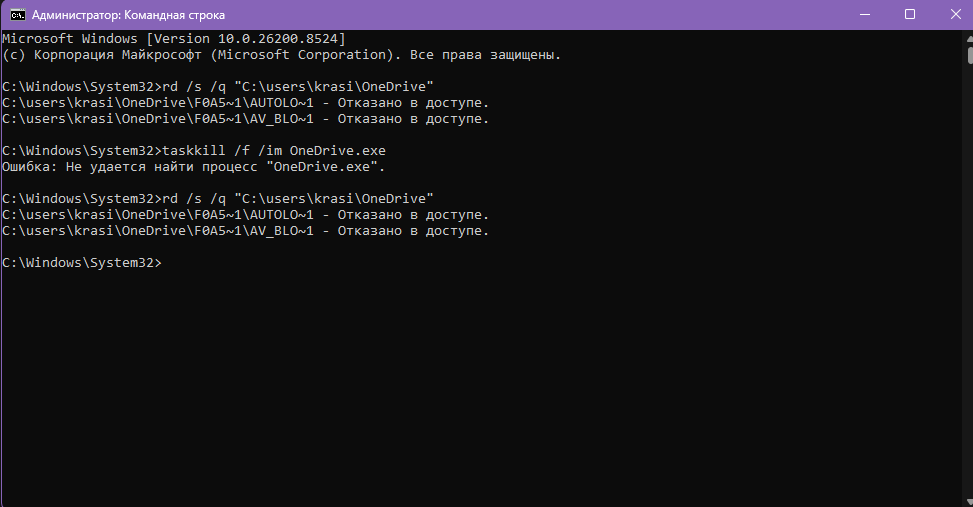Click the scrollbar up arrow

pos(969,38)
